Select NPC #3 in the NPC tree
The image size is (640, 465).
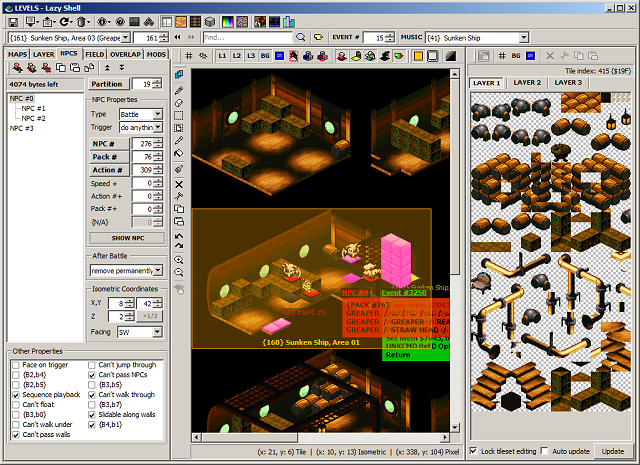pyautogui.click(x=22, y=129)
